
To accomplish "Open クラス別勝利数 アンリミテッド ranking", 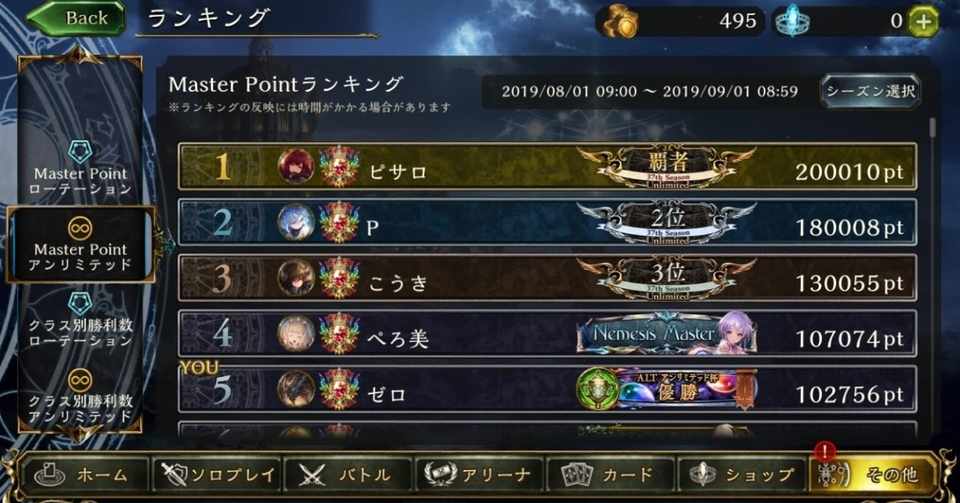I will point(80,396).
